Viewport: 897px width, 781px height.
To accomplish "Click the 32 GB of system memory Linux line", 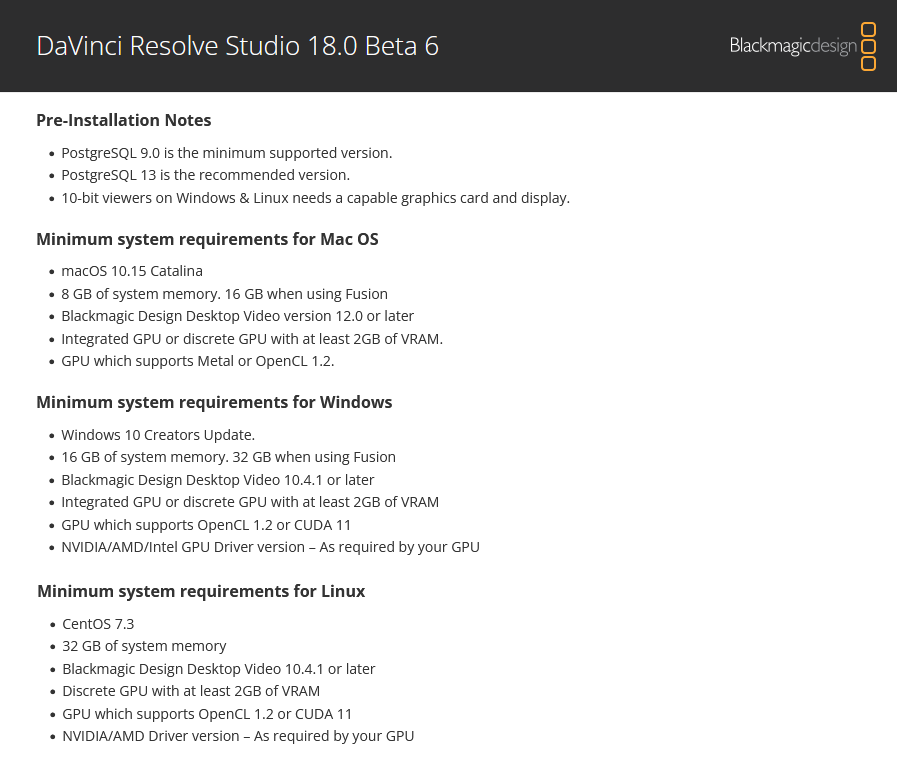I will tap(144, 646).
